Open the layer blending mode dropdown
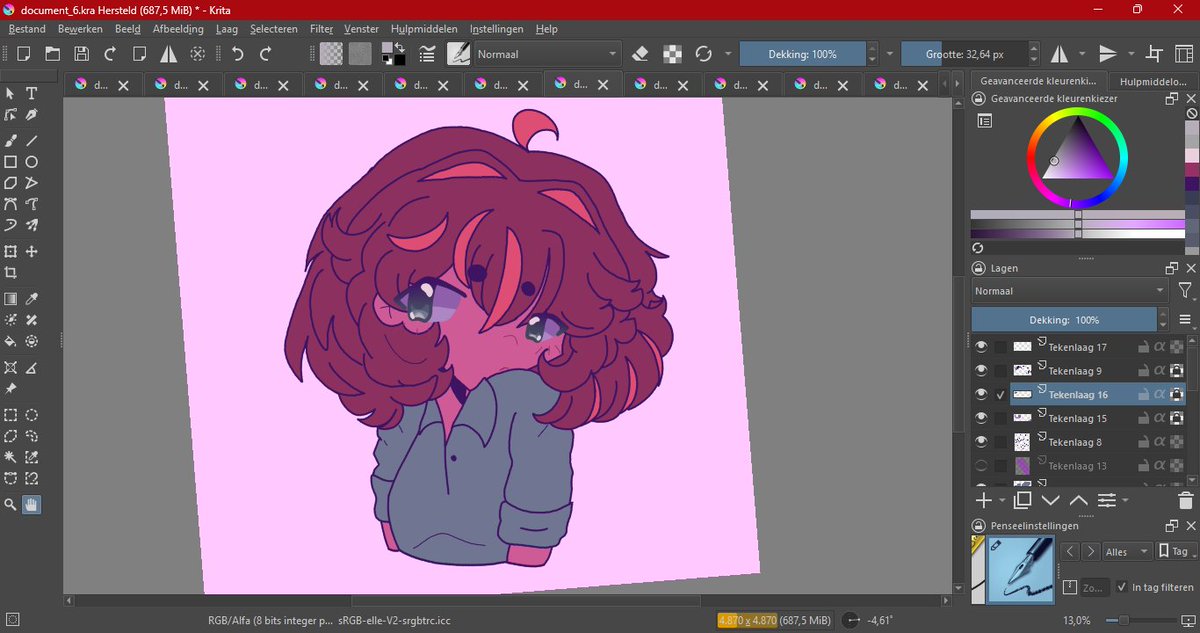The width and height of the screenshot is (1200, 633). click(1069, 291)
